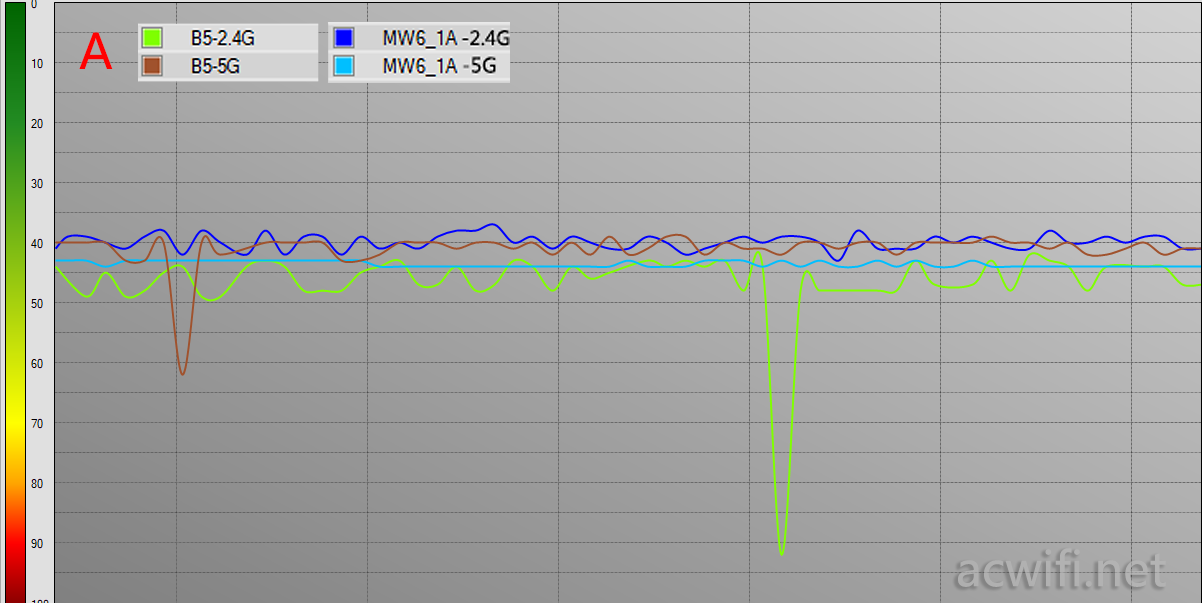Select the MW6_1A -2.4G legend label
Viewport: 1202px width, 603px height.
point(446,39)
